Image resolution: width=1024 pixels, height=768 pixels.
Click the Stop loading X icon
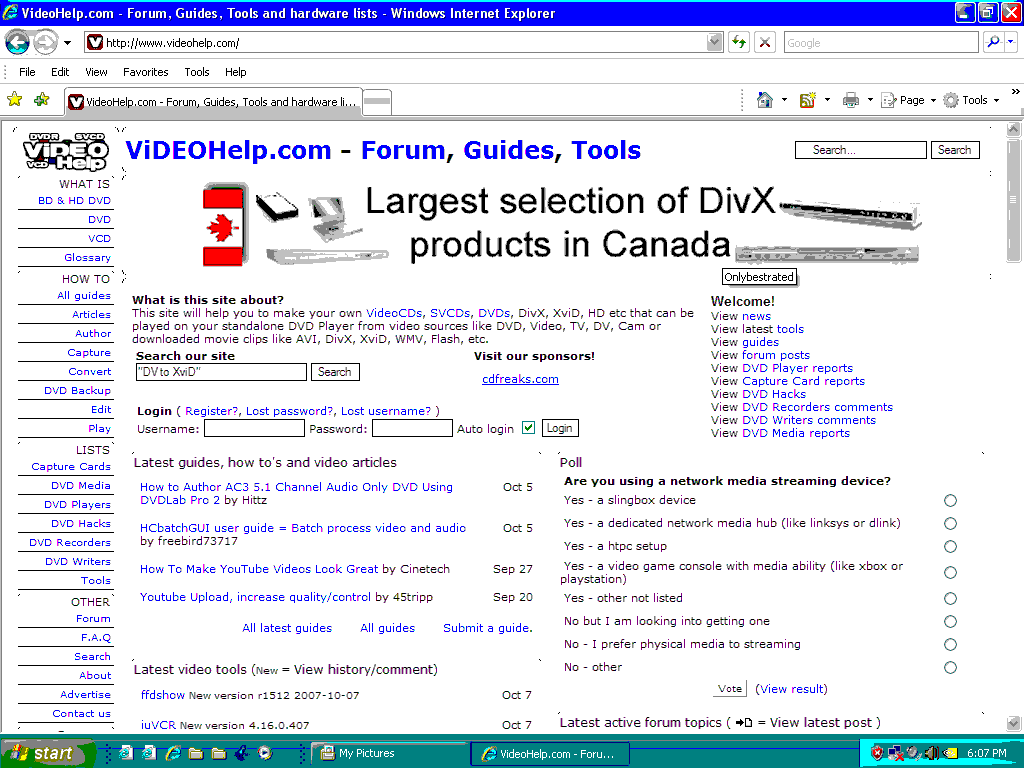[x=765, y=42]
